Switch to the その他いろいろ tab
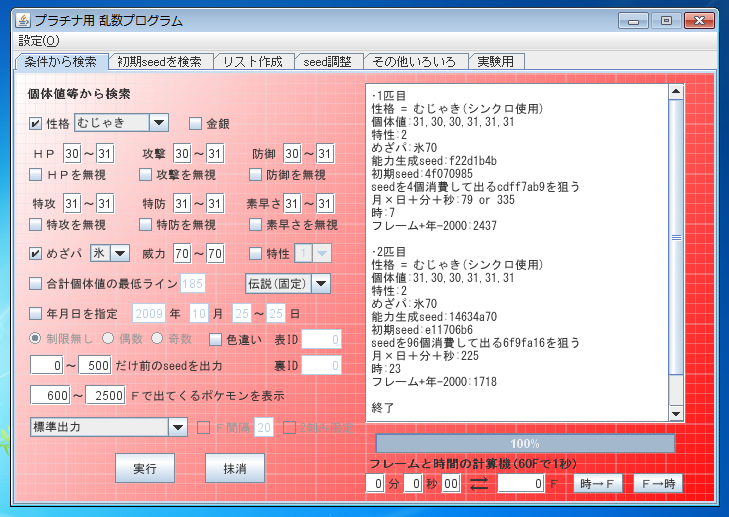Viewport: 729px width, 517px height. click(414, 61)
